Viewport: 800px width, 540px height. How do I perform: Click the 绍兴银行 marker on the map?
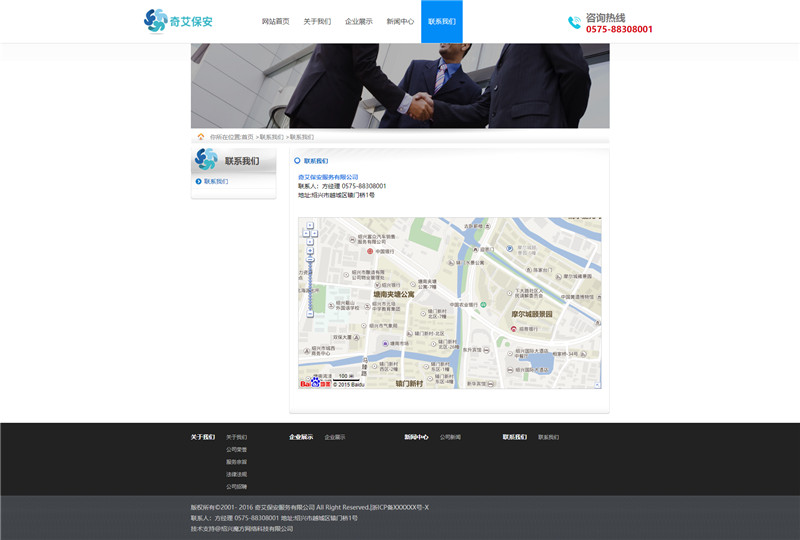click(378, 285)
